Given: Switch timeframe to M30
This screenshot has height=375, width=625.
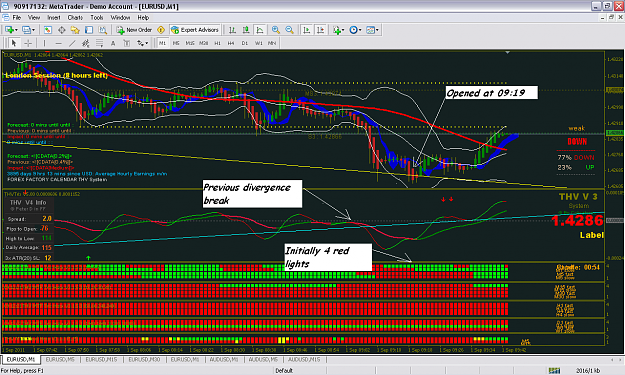Looking at the screenshot, I should [203, 43].
